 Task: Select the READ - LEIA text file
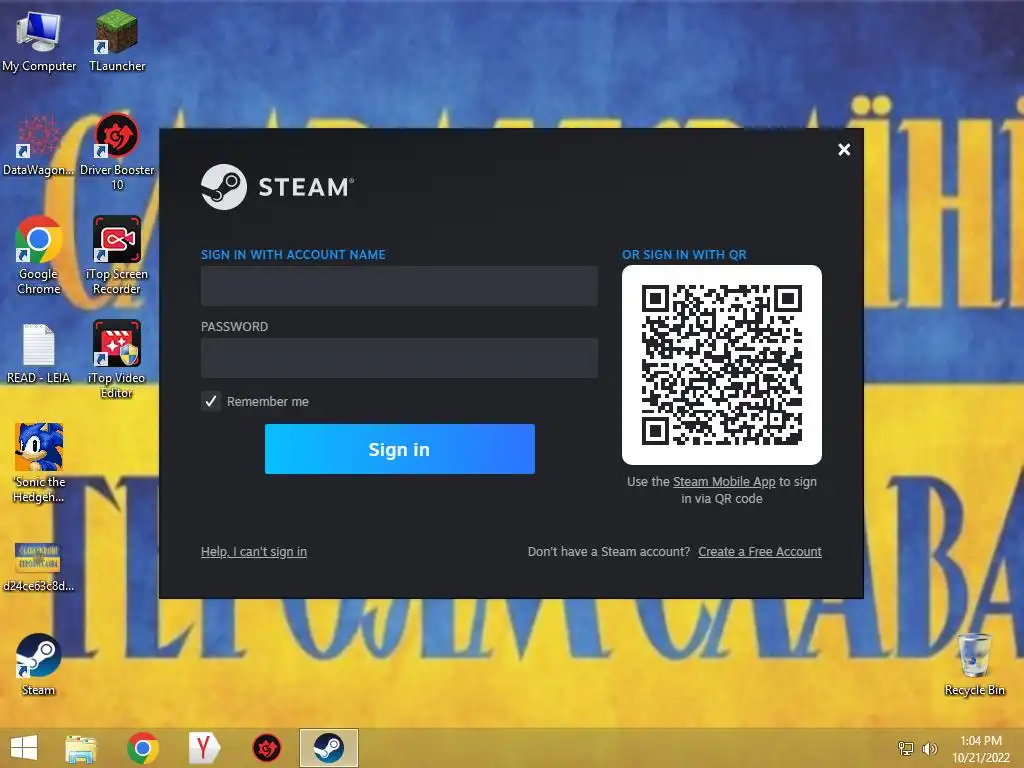tap(39, 353)
